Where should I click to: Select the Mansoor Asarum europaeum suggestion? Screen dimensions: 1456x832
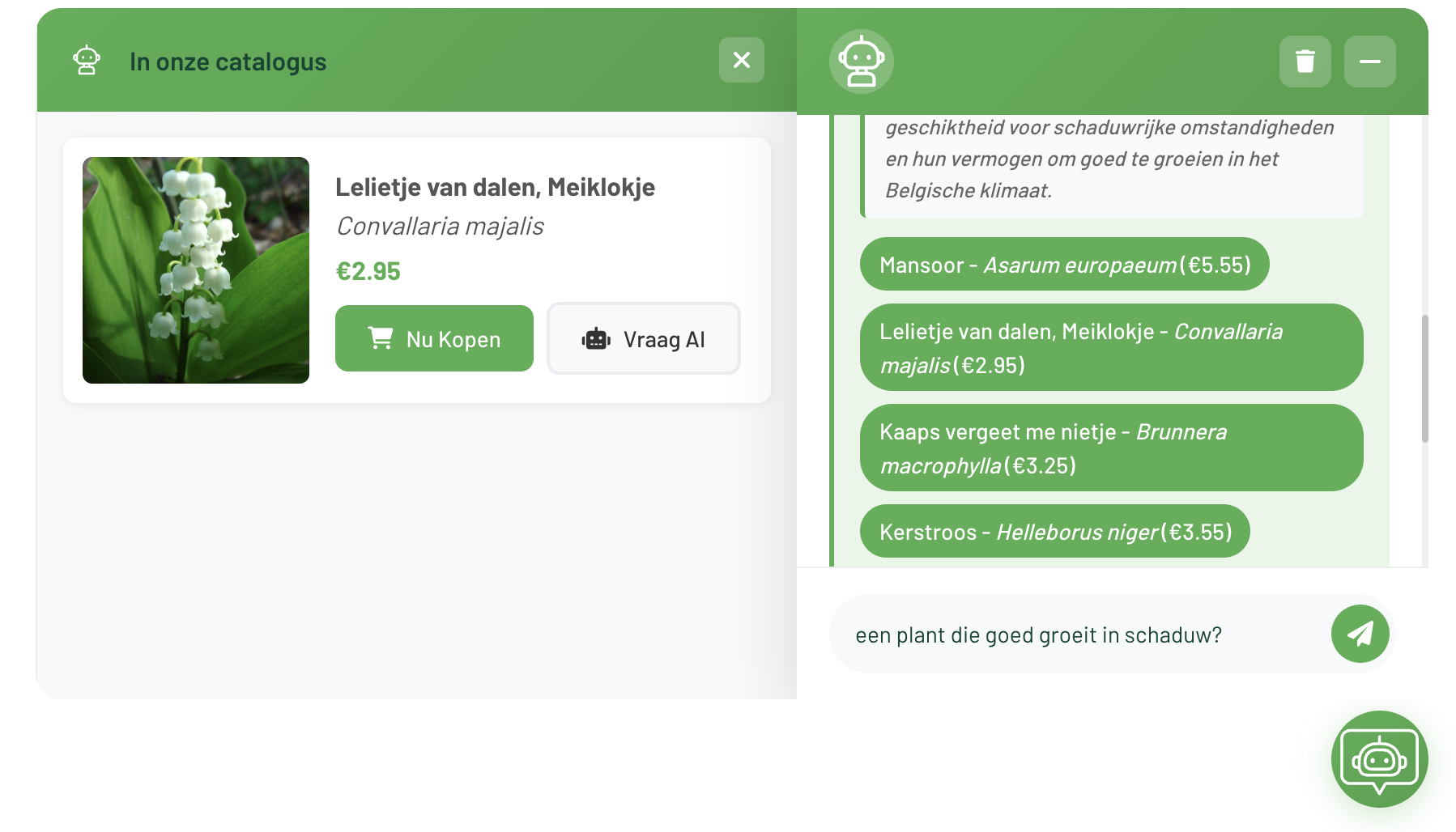1064,265
